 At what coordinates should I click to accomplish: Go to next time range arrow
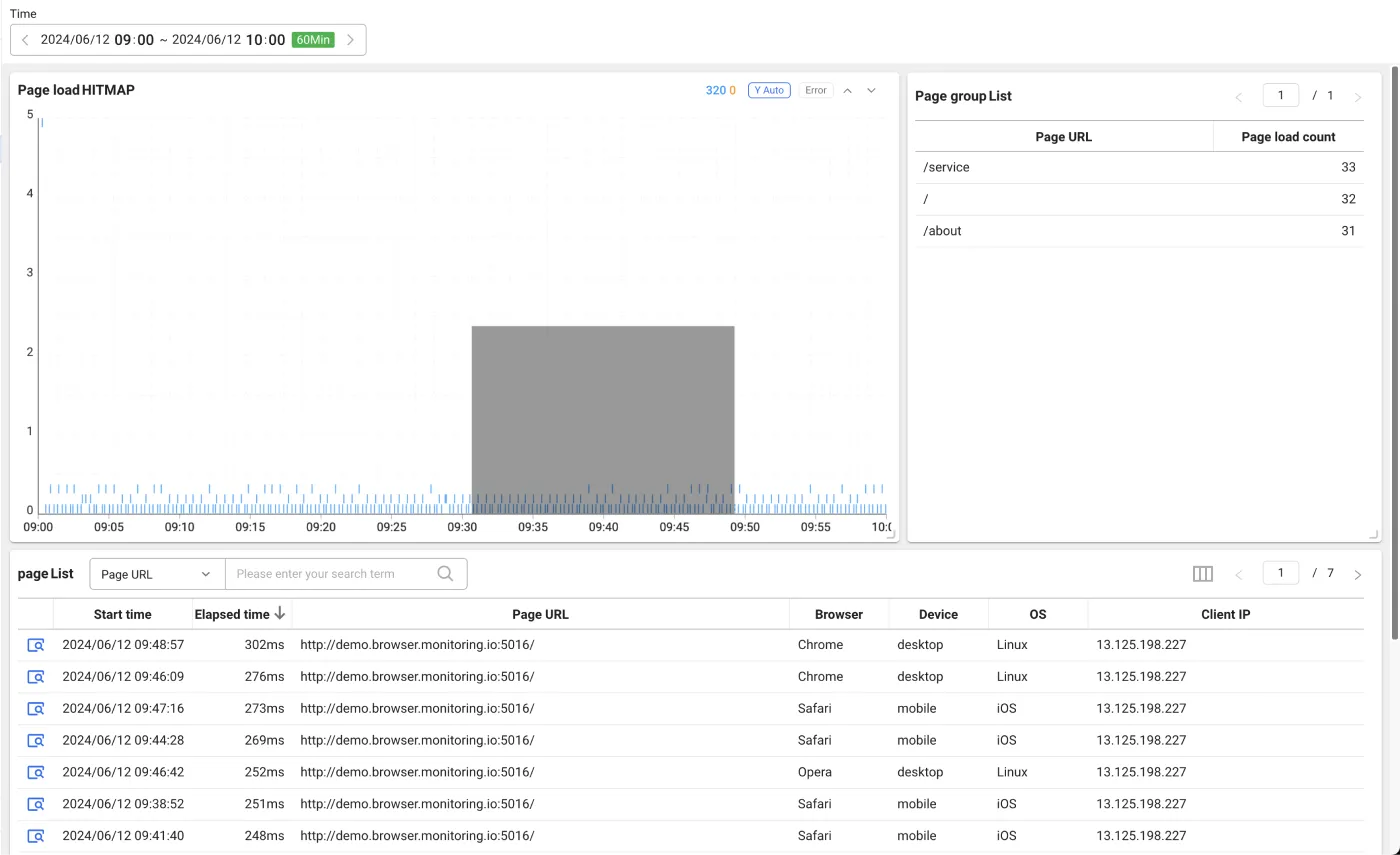(x=350, y=40)
